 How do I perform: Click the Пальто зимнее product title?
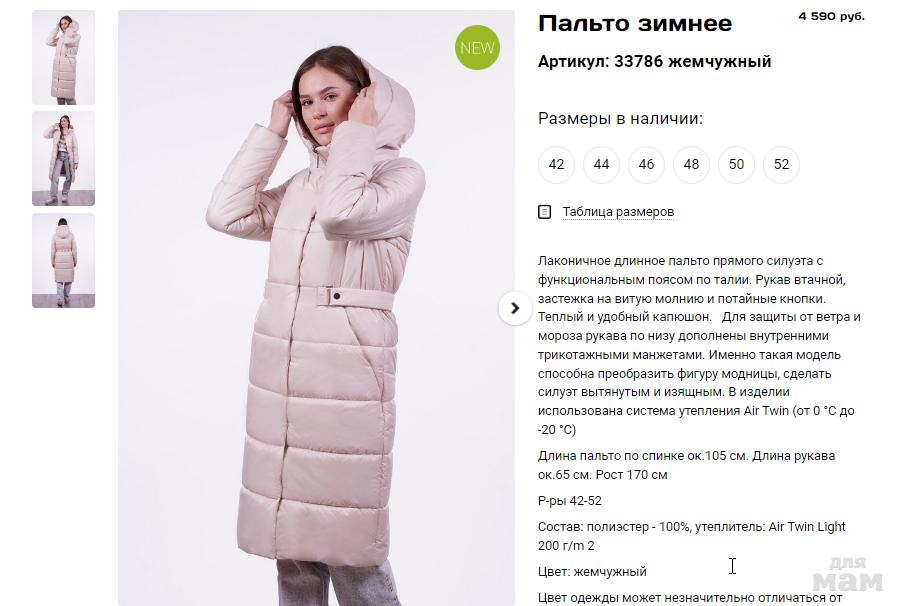click(635, 23)
